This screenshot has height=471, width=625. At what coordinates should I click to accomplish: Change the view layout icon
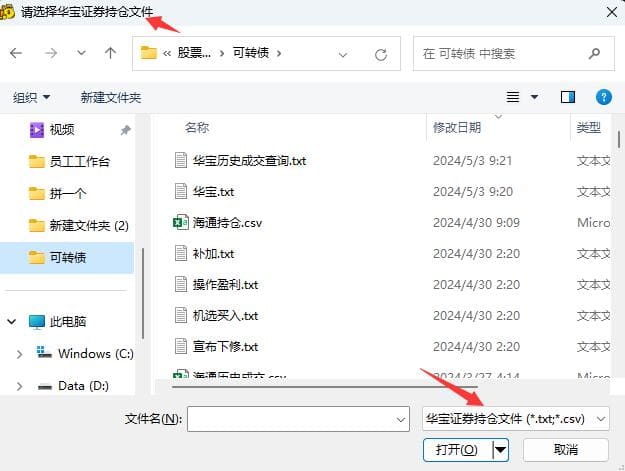click(513, 97)
